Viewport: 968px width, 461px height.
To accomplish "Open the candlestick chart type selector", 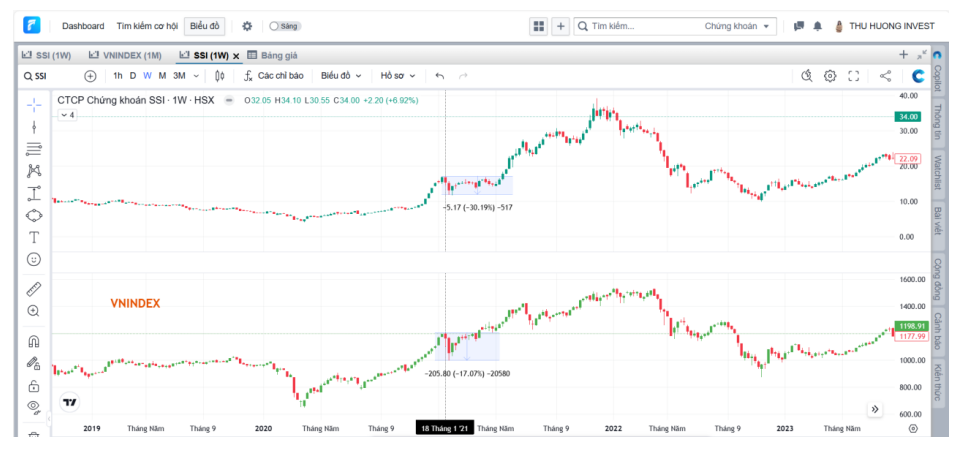I will [220, 76].
